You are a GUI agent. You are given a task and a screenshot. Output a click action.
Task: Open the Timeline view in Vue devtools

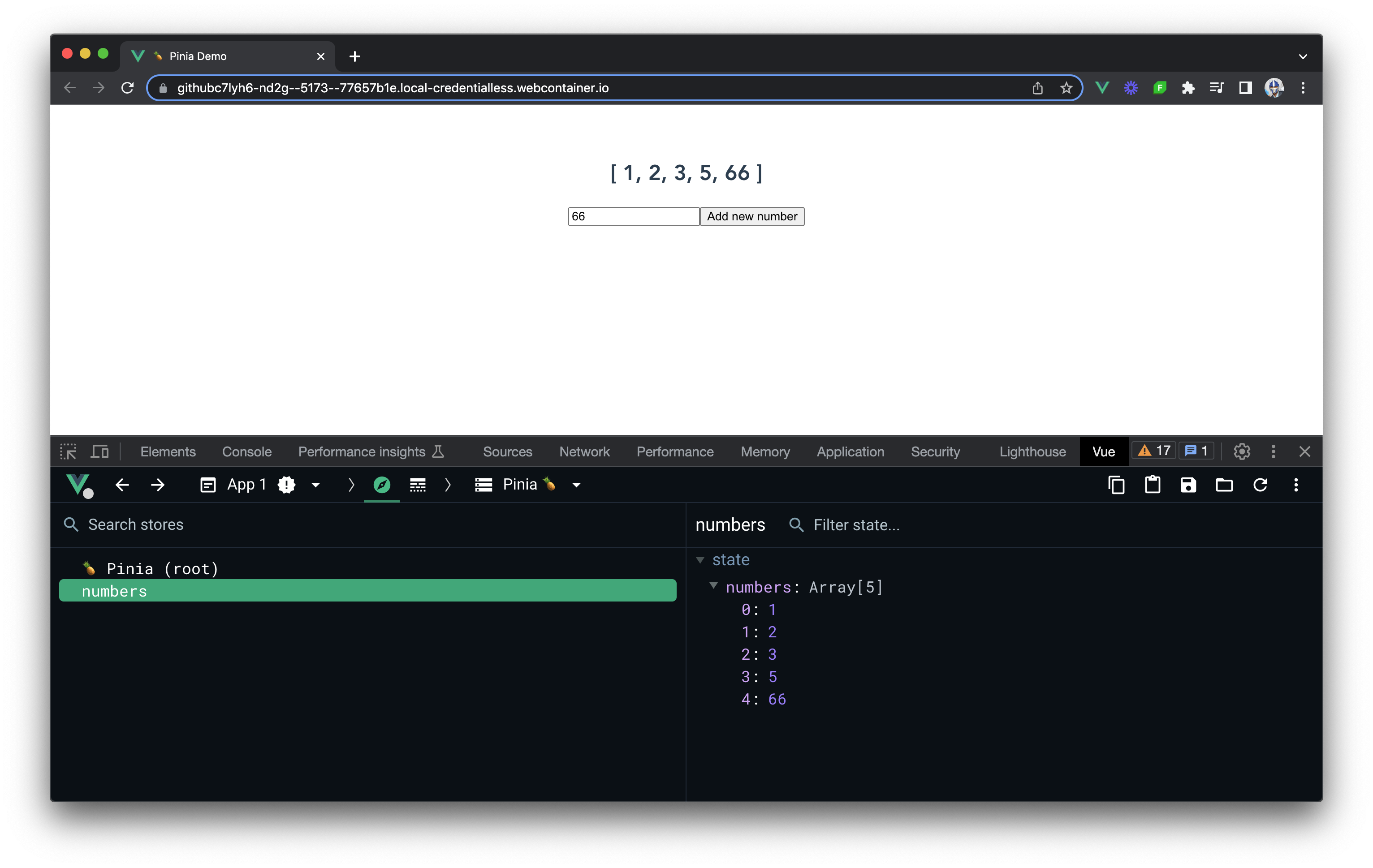pos(417,485)
